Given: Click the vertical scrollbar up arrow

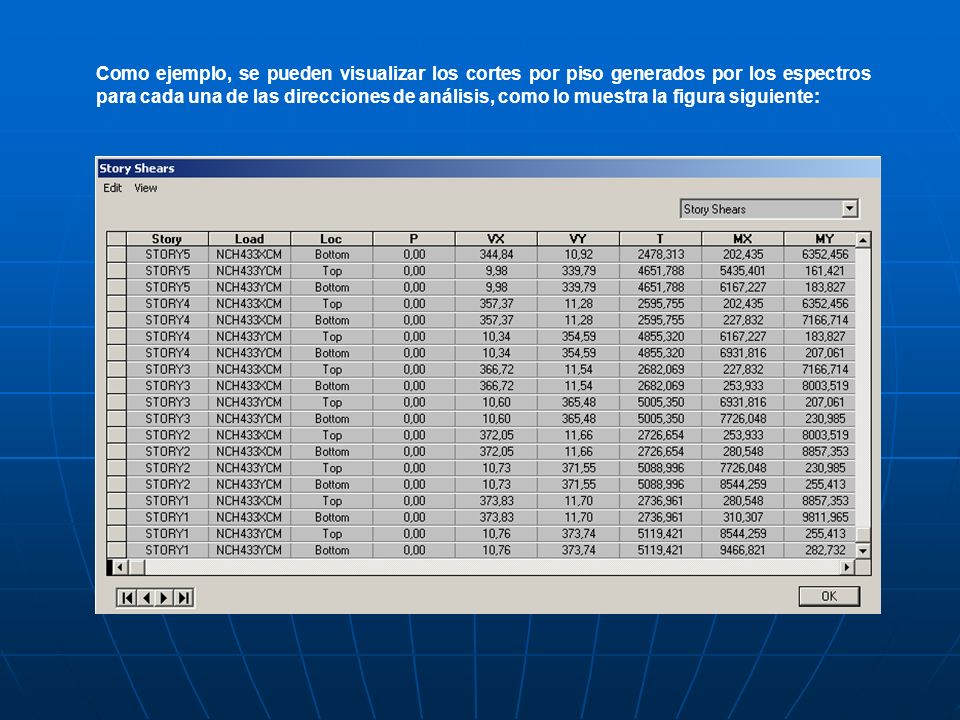Looking at the screenshot, I should 863,240.
